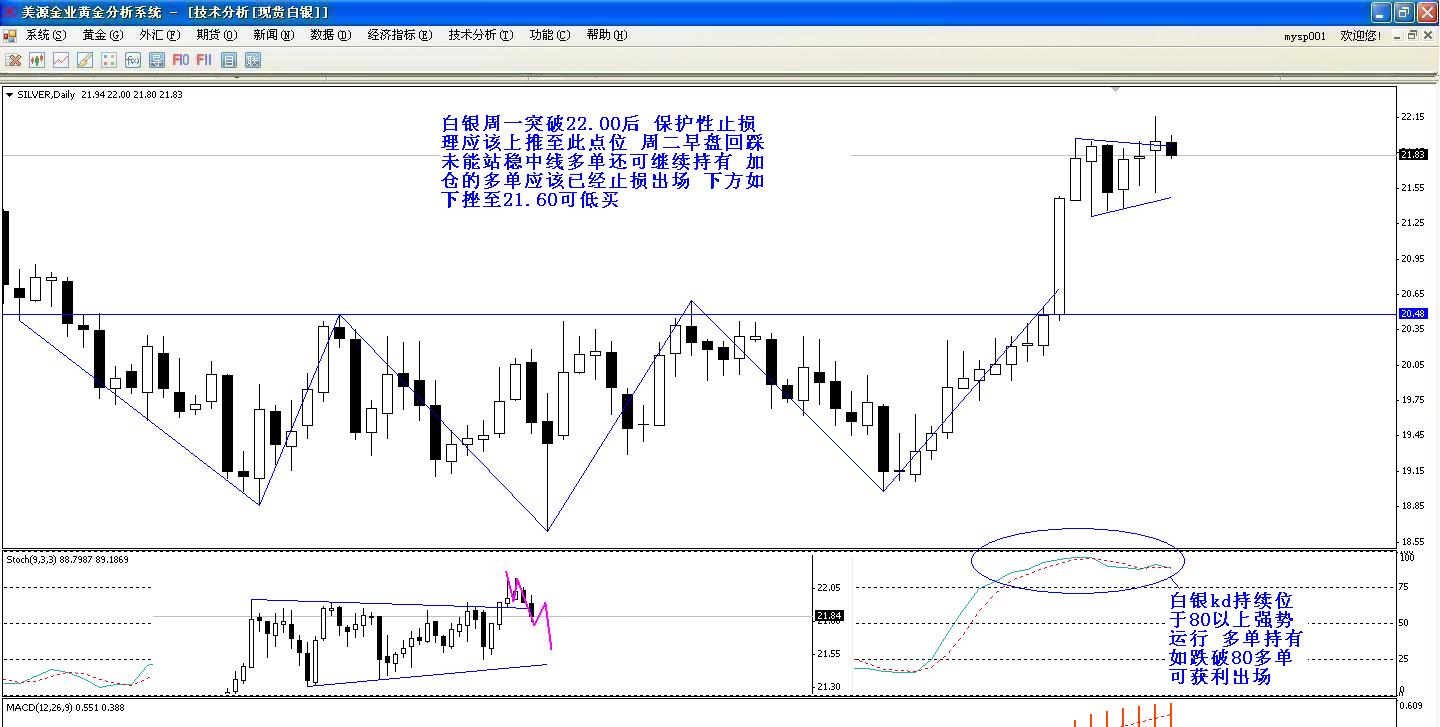1440x727 pixels.
Task: Click the mysp001 username text
Action: pos(1305,36)
